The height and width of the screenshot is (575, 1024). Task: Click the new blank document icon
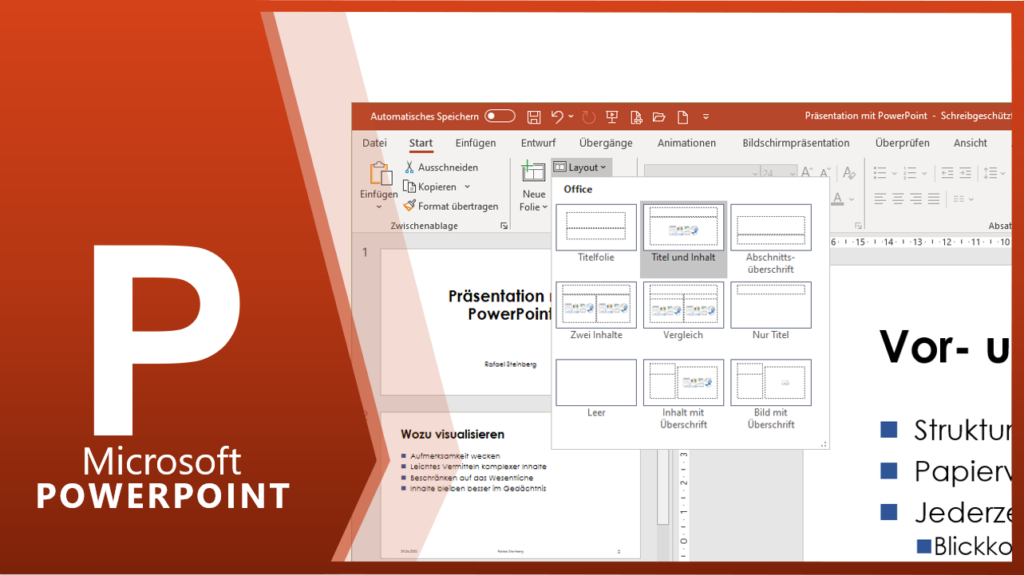point(683,117)
